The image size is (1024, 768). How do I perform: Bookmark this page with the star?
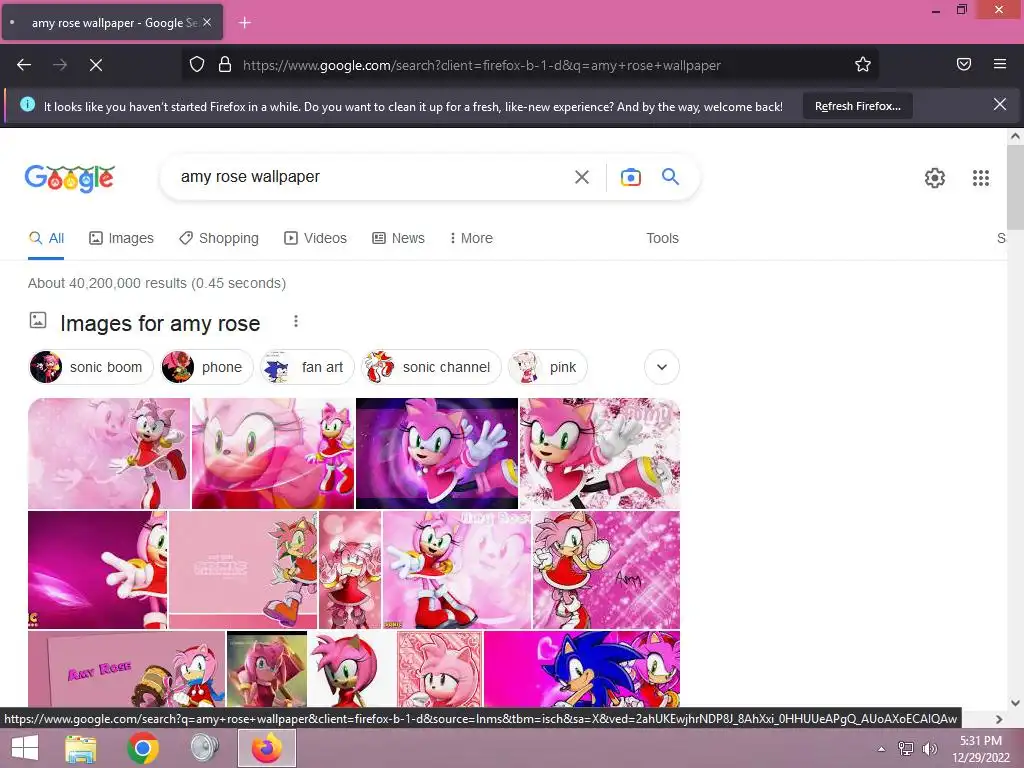coord(863,65)
